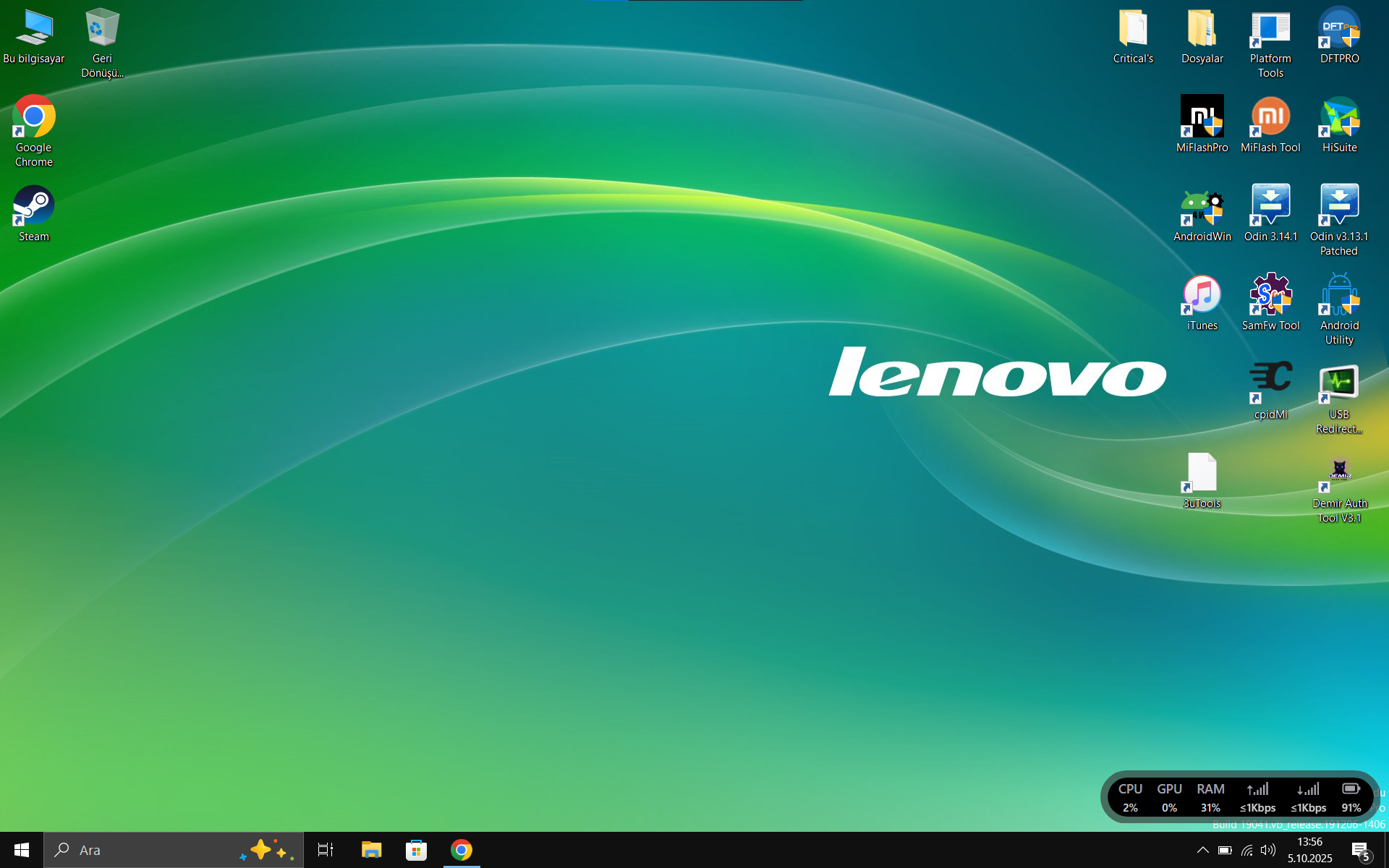Click the search highlights sparkle icon
Viewport: 1389px width, 868px height.
[x=266, y=850]
